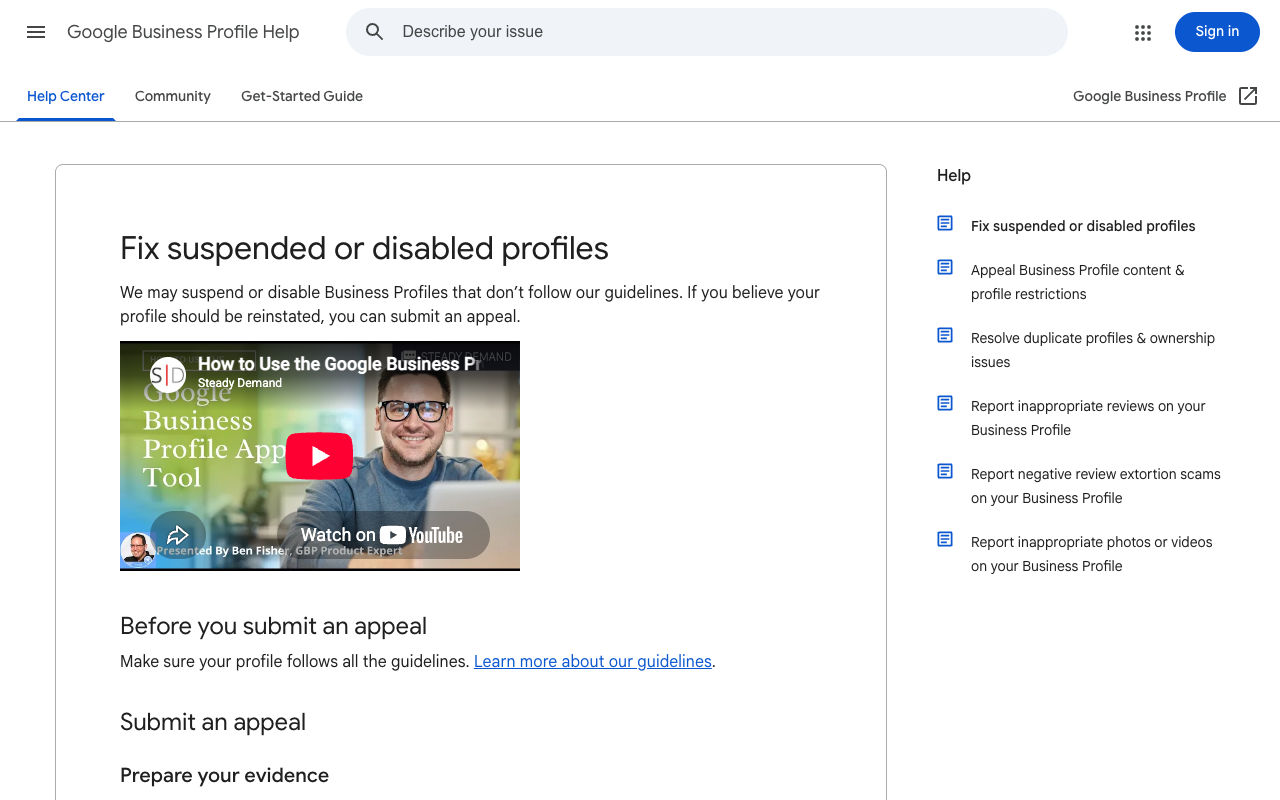Follow Learn more about our guidelines link
Viewport: 1280px width, 800px height.
[x=593, y=661]
